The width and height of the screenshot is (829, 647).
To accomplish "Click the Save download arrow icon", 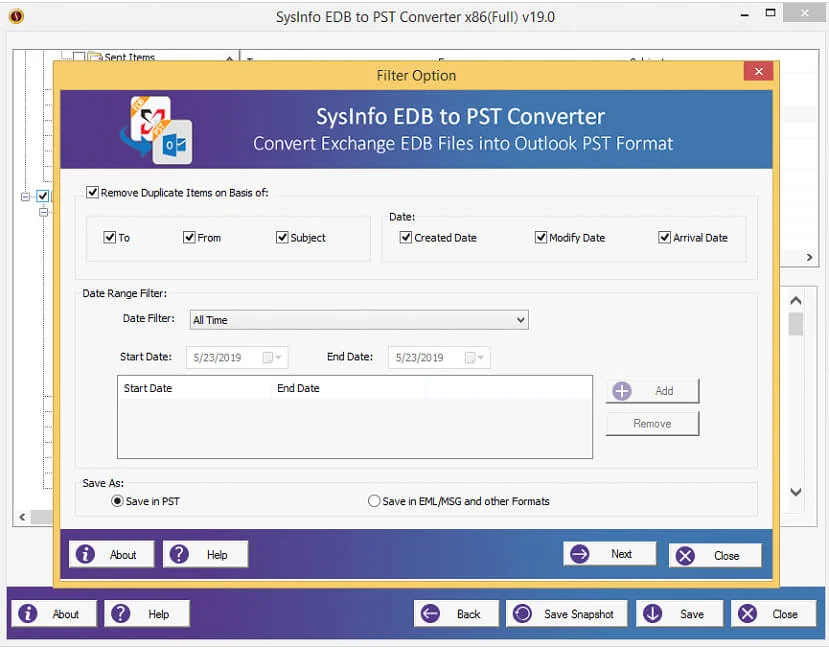I will coord(653,614).
